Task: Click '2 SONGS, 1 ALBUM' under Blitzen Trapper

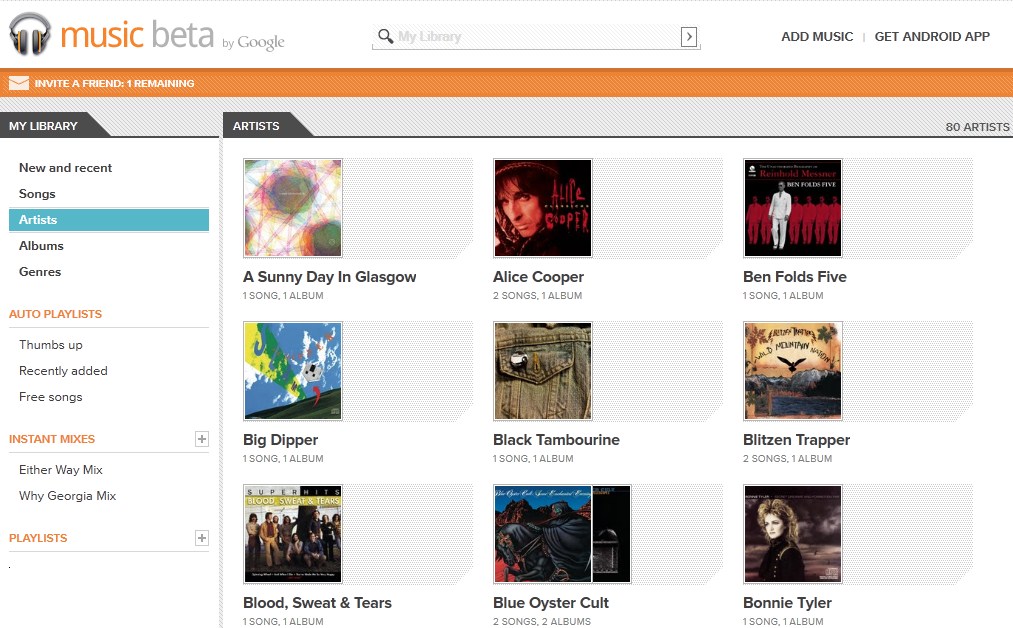Action: 788,459
